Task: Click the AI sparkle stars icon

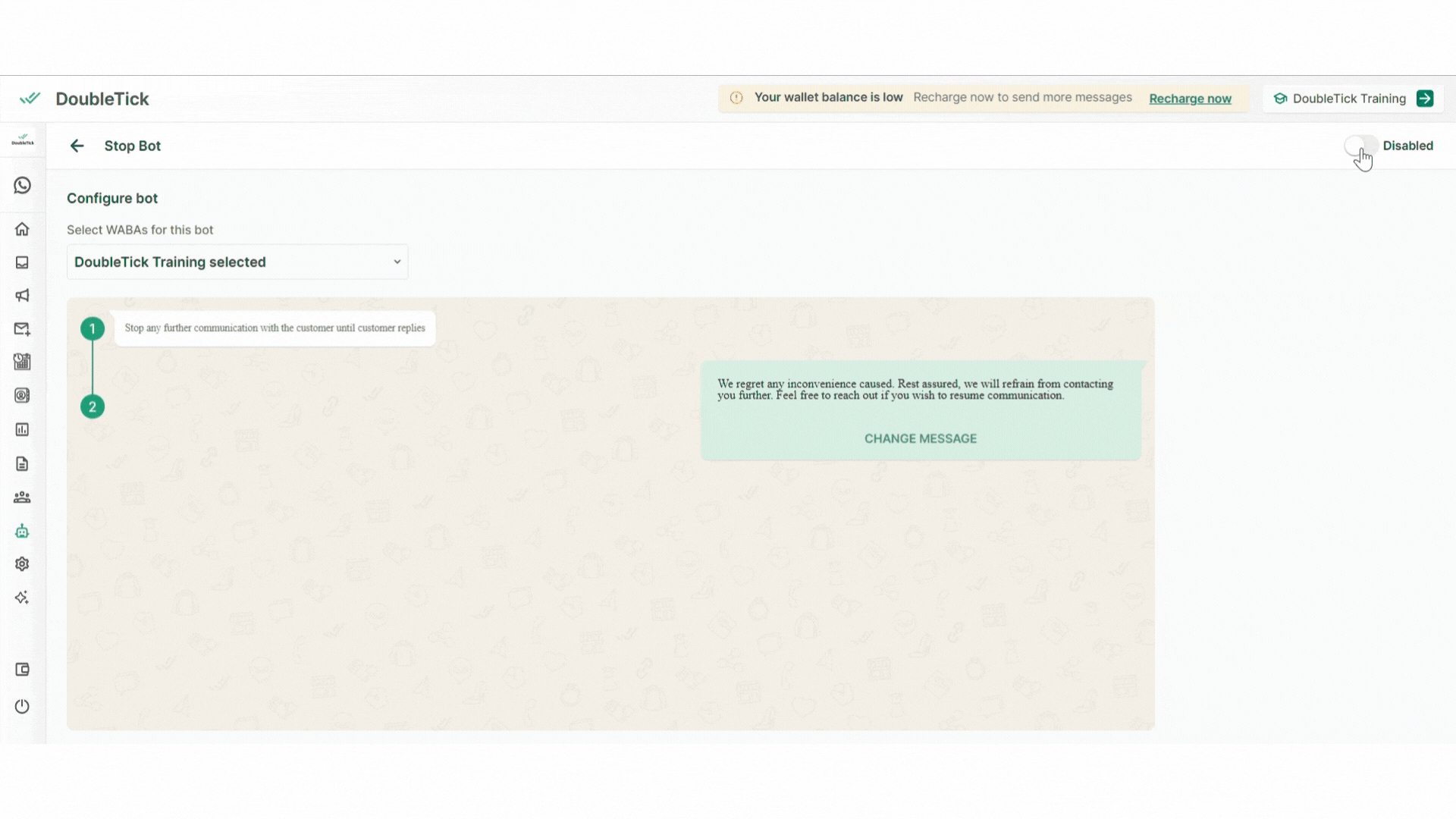Action: tap(22, 598)
